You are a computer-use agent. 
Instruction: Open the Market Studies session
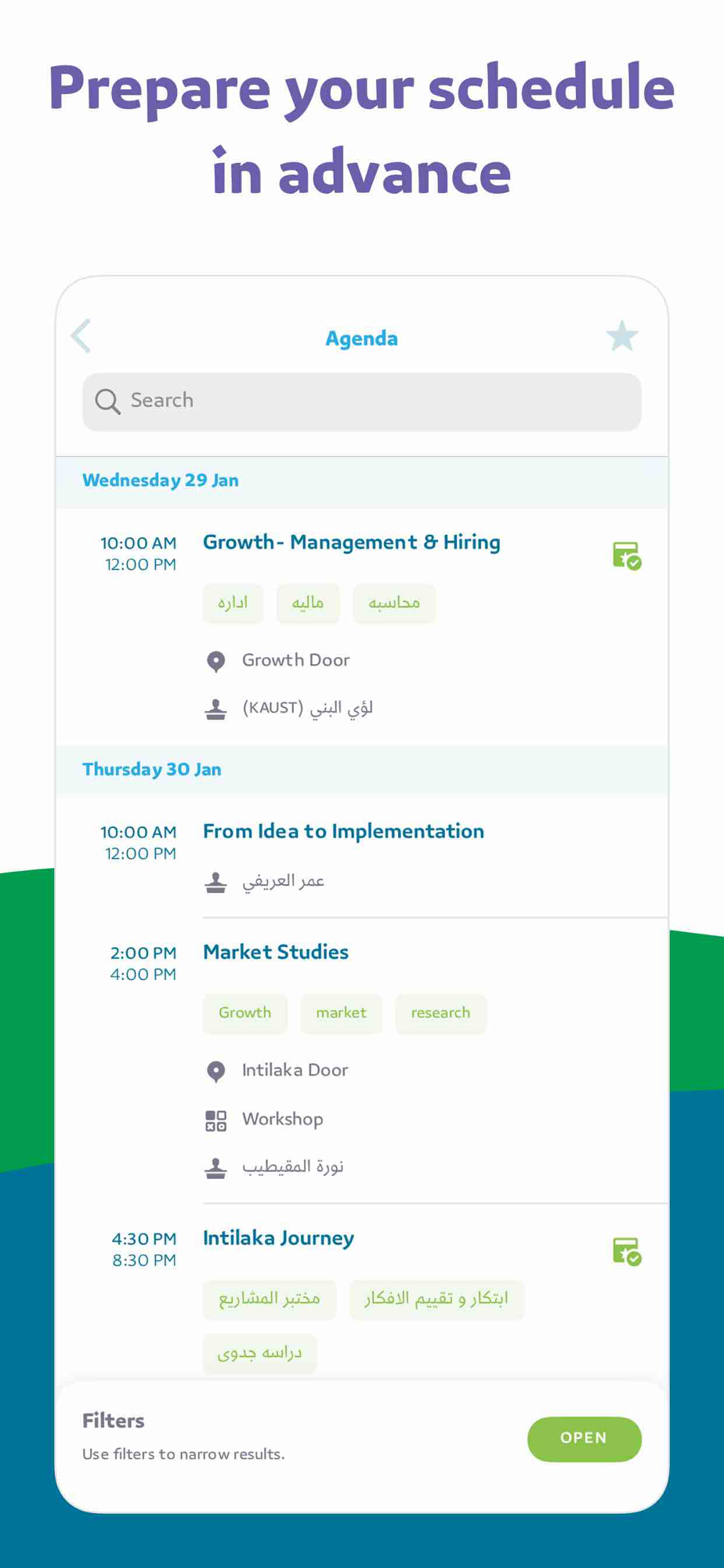[276, 952]
